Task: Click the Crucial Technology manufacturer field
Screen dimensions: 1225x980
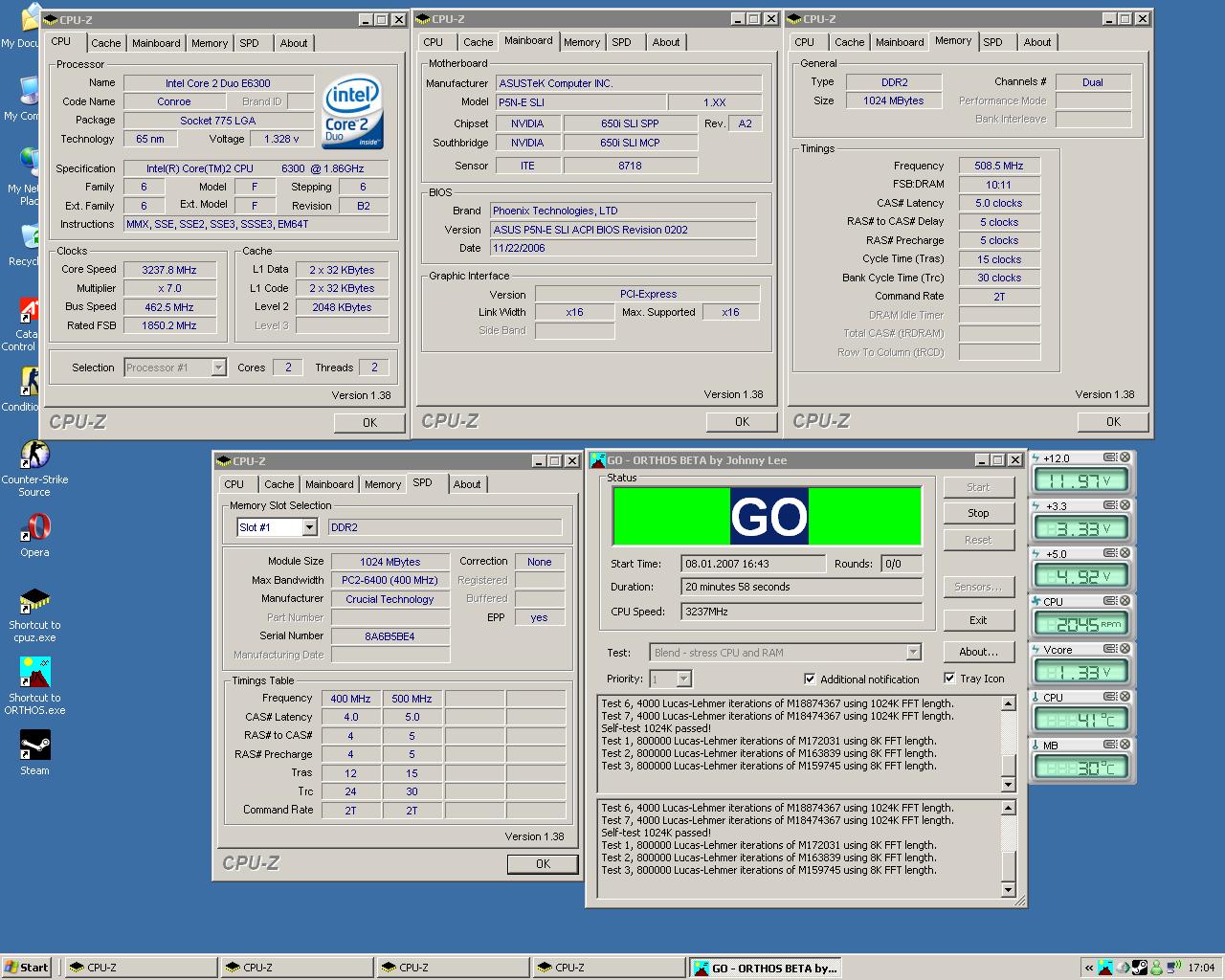Action: [390, 599]
